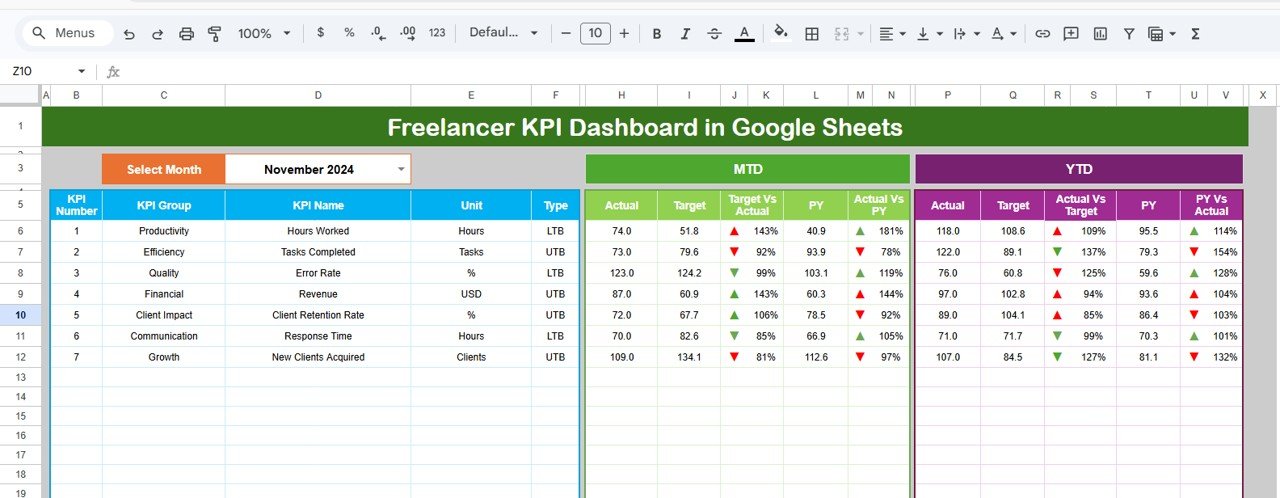
Task: Click the Print icon
Action: pos(186,34)
